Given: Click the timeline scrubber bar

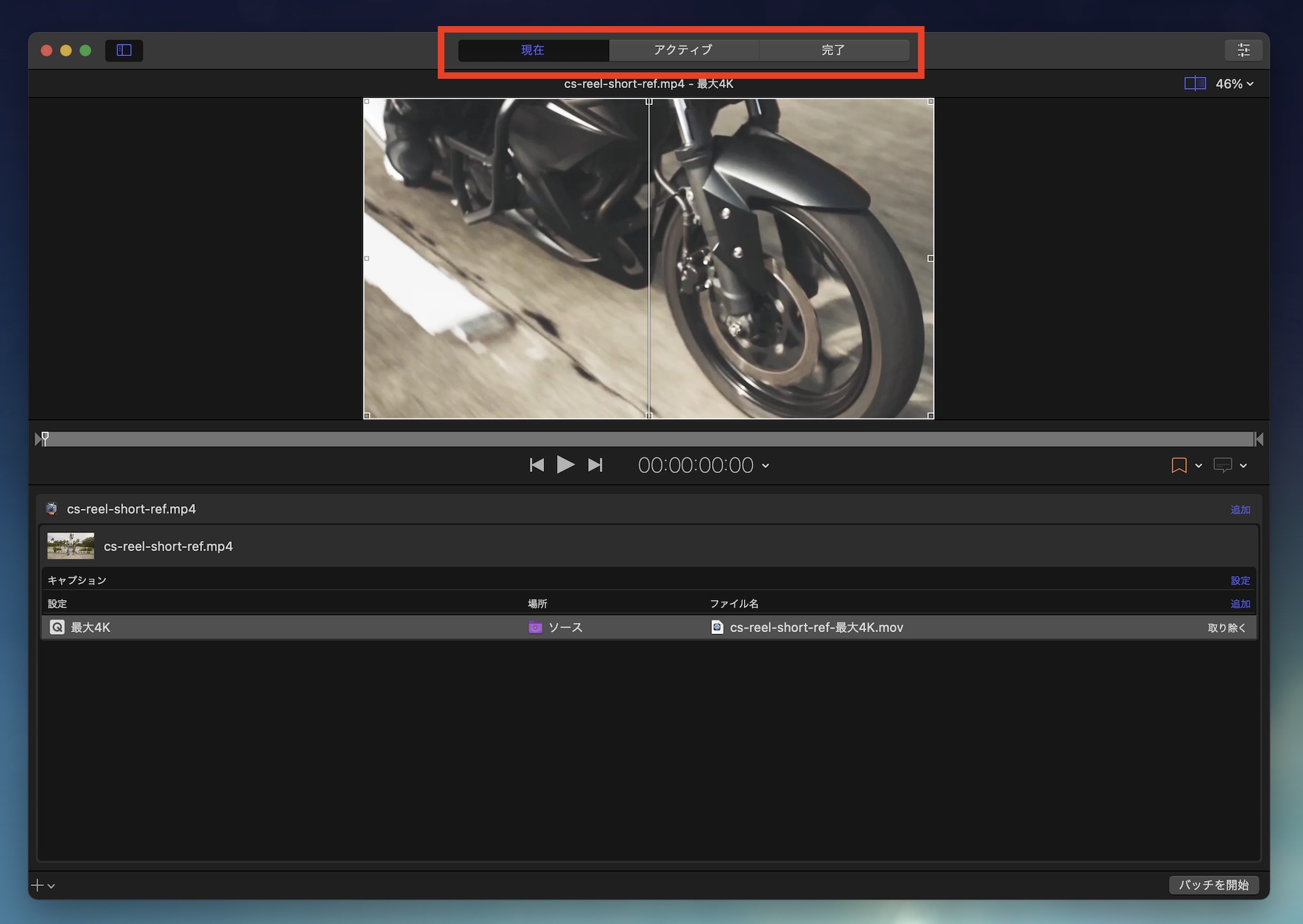Looking at the screenshot, I should (648, 439).
